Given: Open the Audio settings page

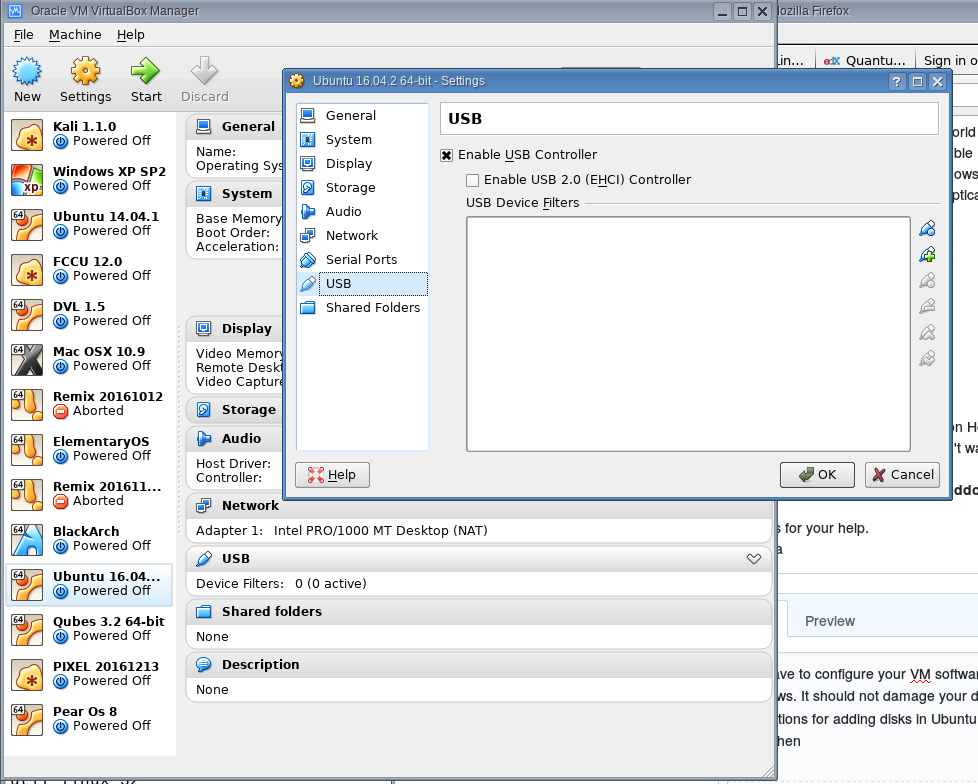Looking at the screenshot, I should (x=341, y=211).
